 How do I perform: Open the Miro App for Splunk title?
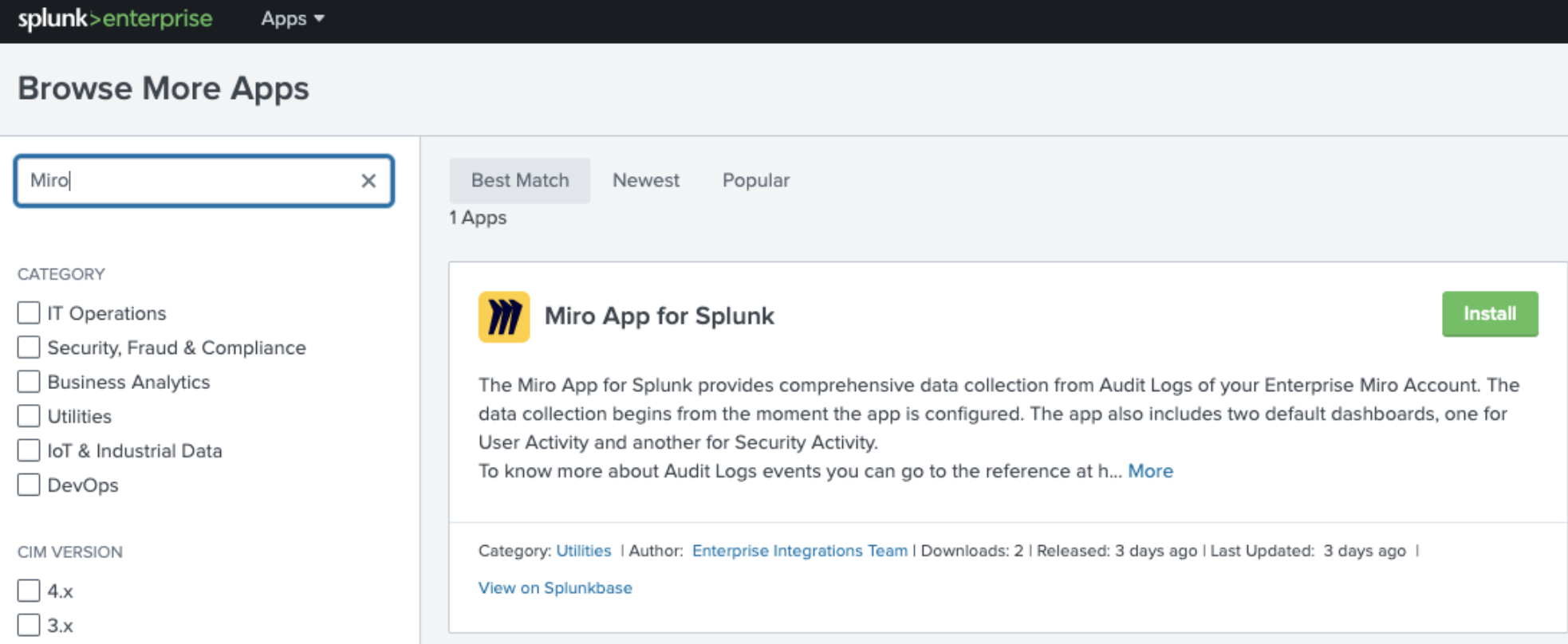coord(659,316)
